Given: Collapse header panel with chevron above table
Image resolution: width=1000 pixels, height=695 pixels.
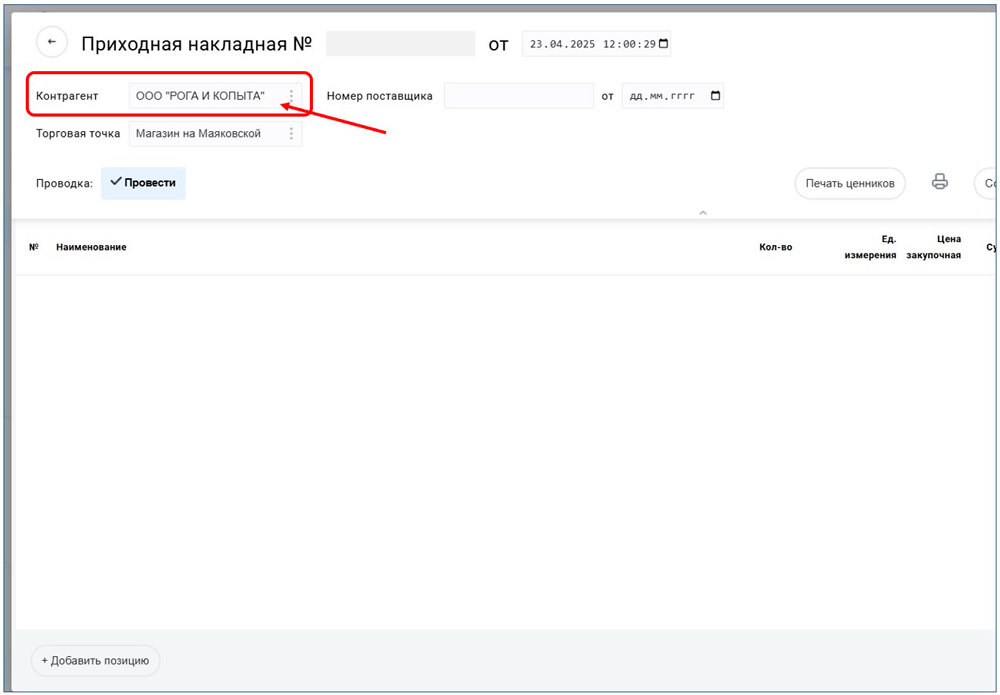Looking at the screenshot, I should (x=703, y=213).
